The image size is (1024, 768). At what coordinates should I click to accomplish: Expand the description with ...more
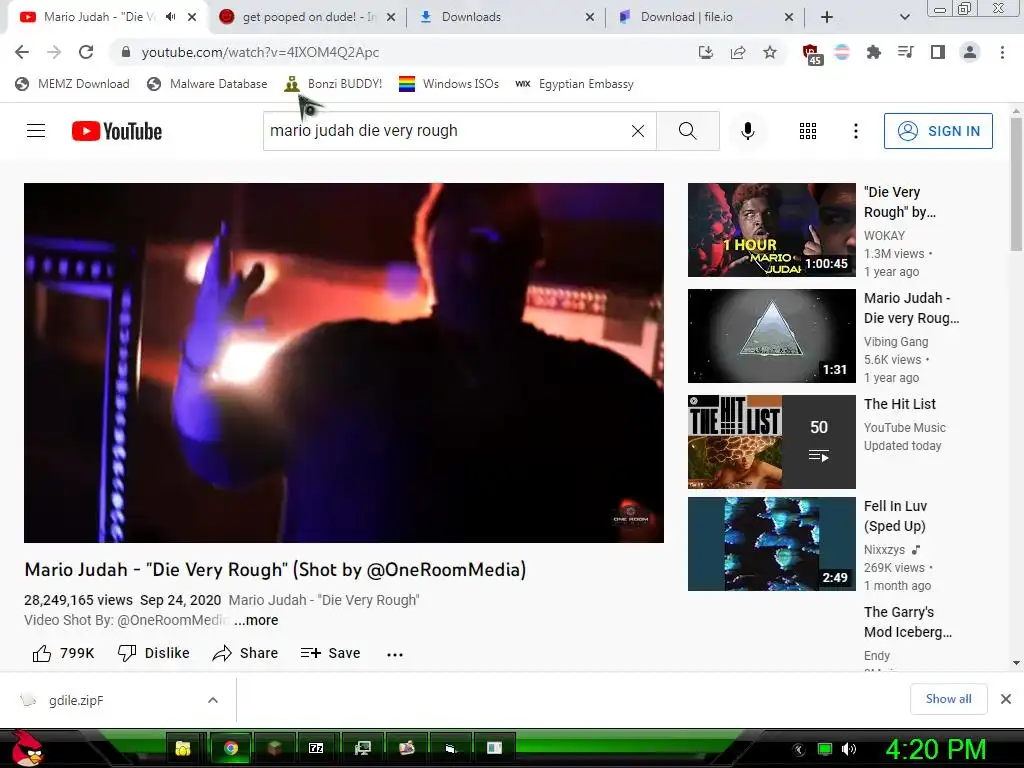(256, 620)
